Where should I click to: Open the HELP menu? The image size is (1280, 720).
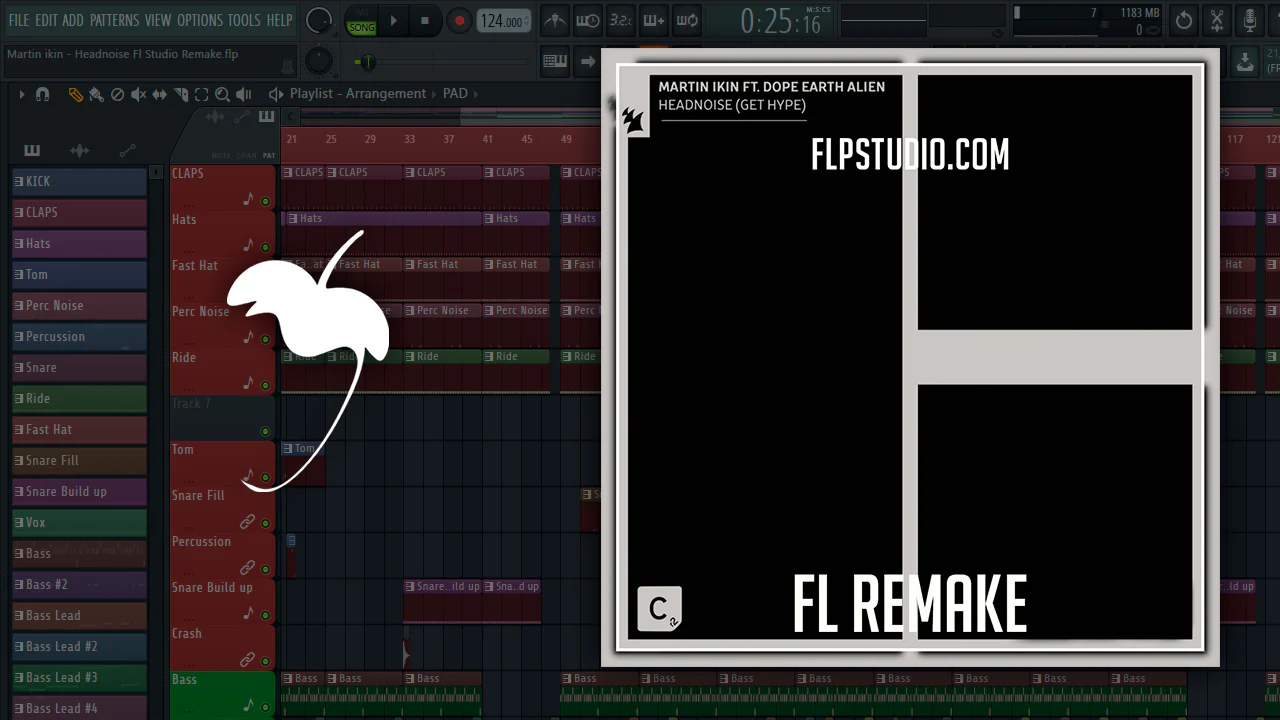(279, 20)
